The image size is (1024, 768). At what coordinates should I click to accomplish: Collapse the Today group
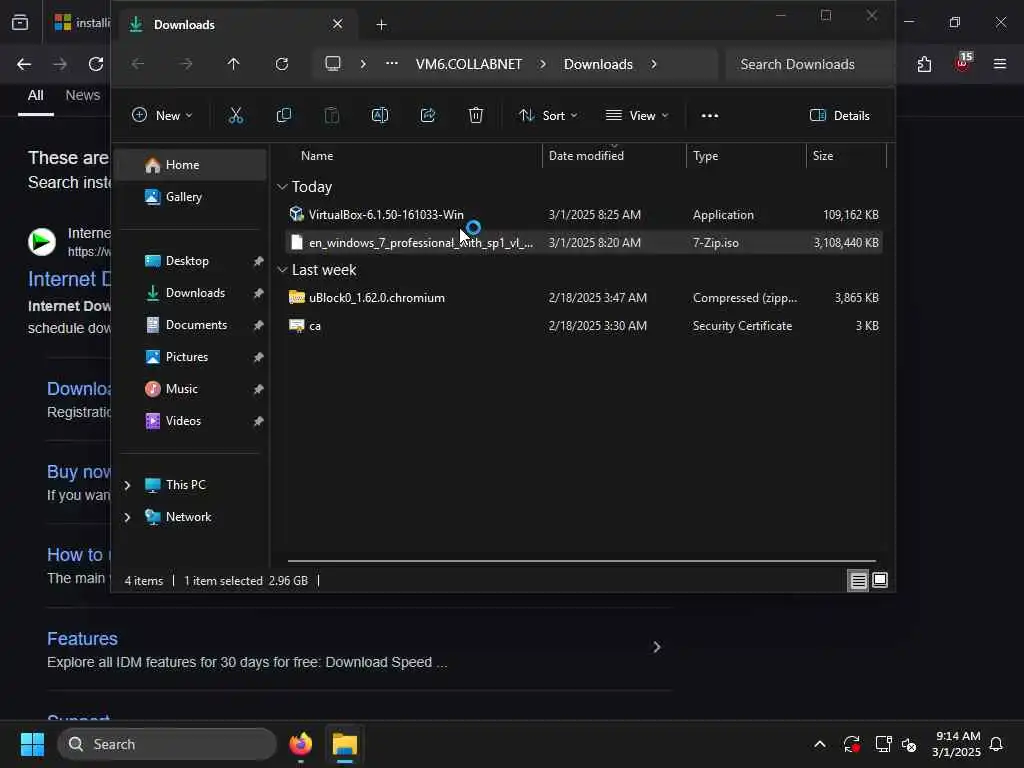click(282, 187)
